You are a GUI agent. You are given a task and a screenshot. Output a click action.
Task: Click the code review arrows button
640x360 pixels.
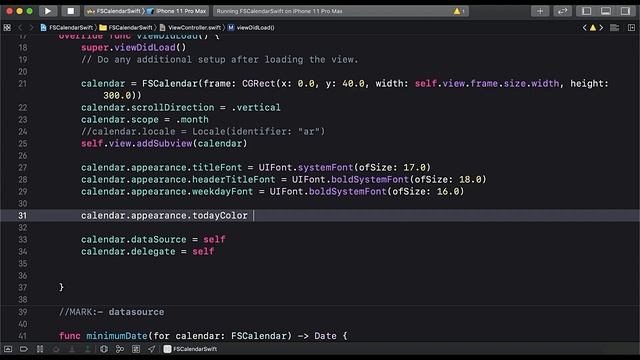(562, 11)
